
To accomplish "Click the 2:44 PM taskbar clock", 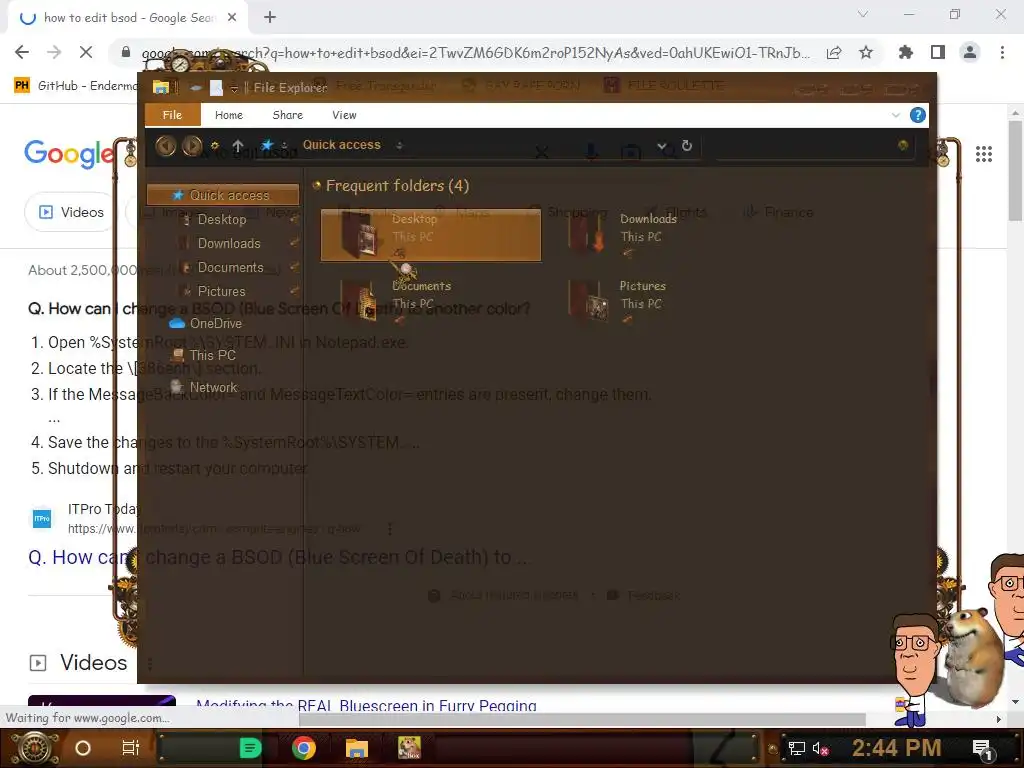I will [896, 748].
